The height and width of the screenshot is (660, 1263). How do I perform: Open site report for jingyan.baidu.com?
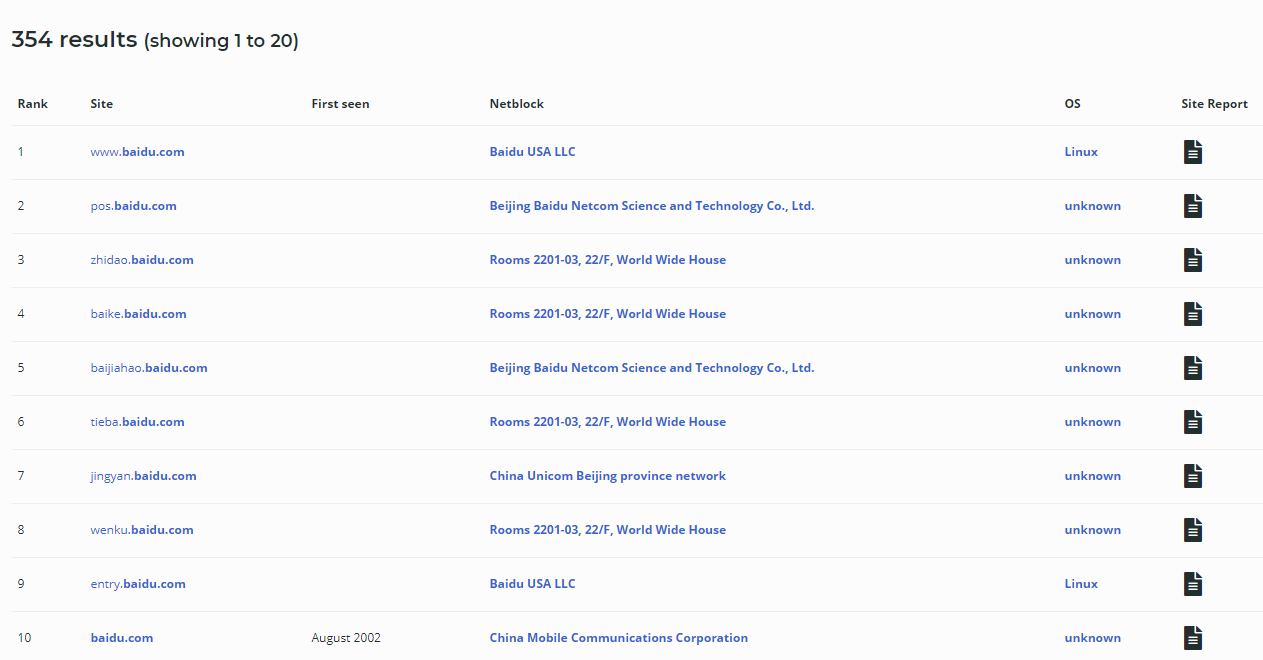pos(1193,476)
